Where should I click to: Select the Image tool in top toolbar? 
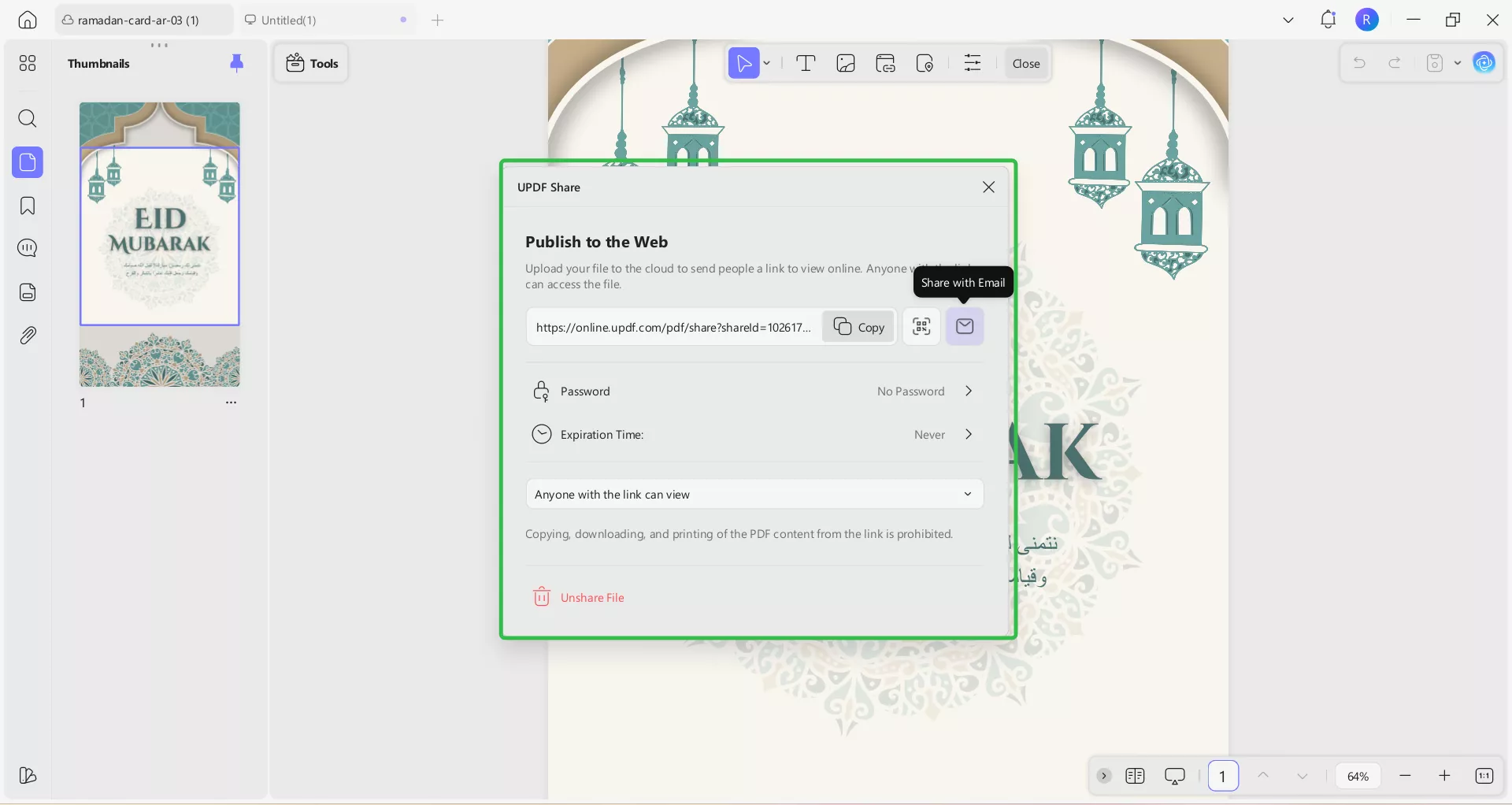(x=846, y=64)
